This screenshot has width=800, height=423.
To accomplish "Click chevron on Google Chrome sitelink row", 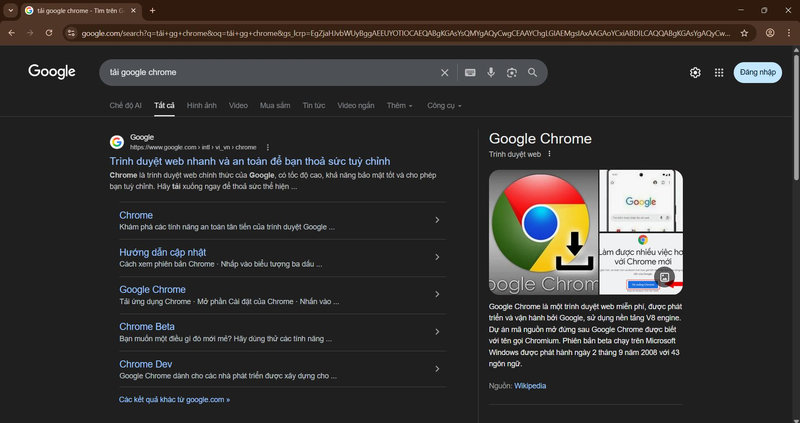I will click(x=437, y=294).
